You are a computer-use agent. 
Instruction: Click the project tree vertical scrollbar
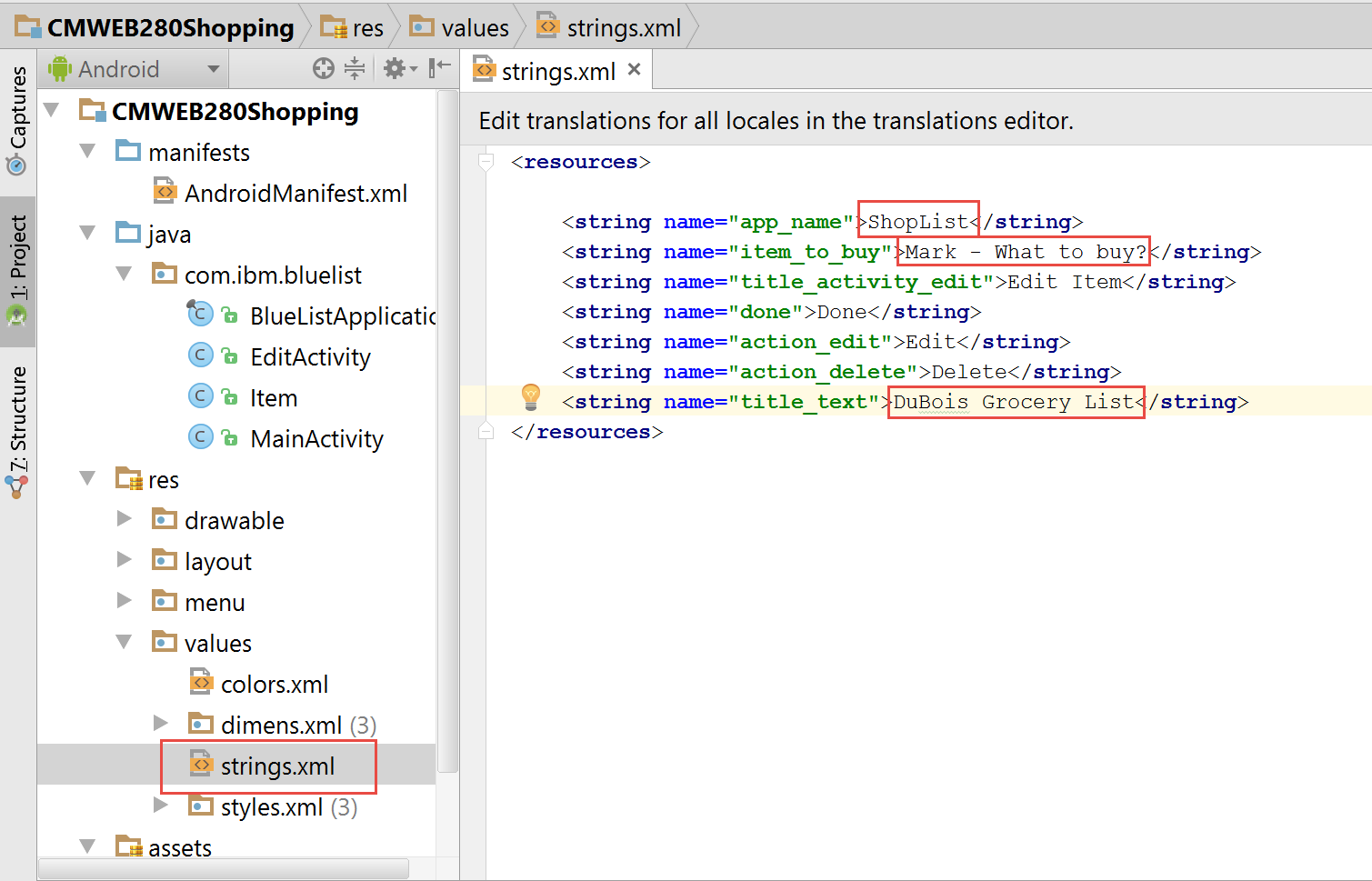[446, 432]
